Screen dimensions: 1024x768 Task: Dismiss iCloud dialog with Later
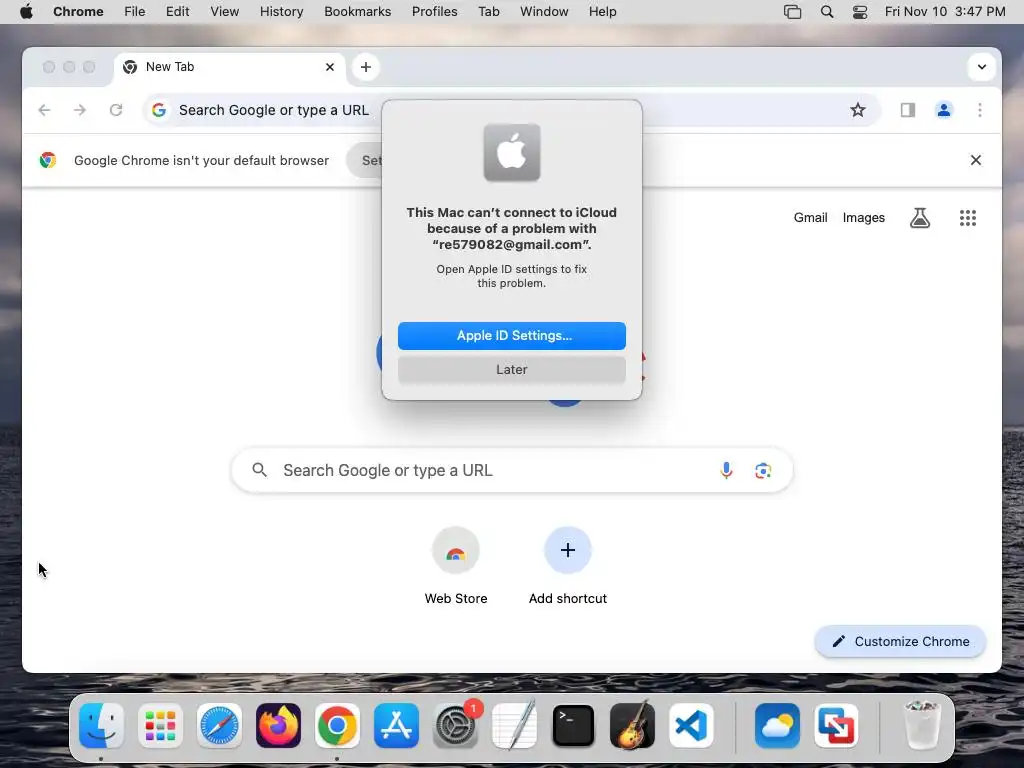(x=511, y=370)
